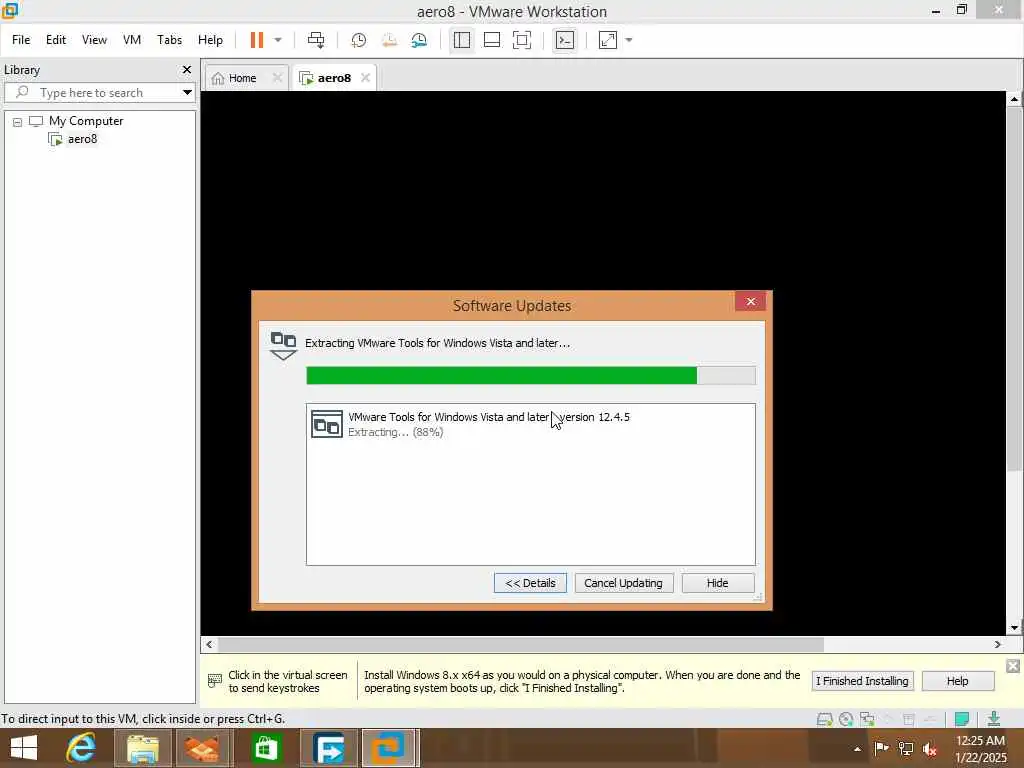
Task: Close the Software Updates dialog
Action: tap(750, 301)
